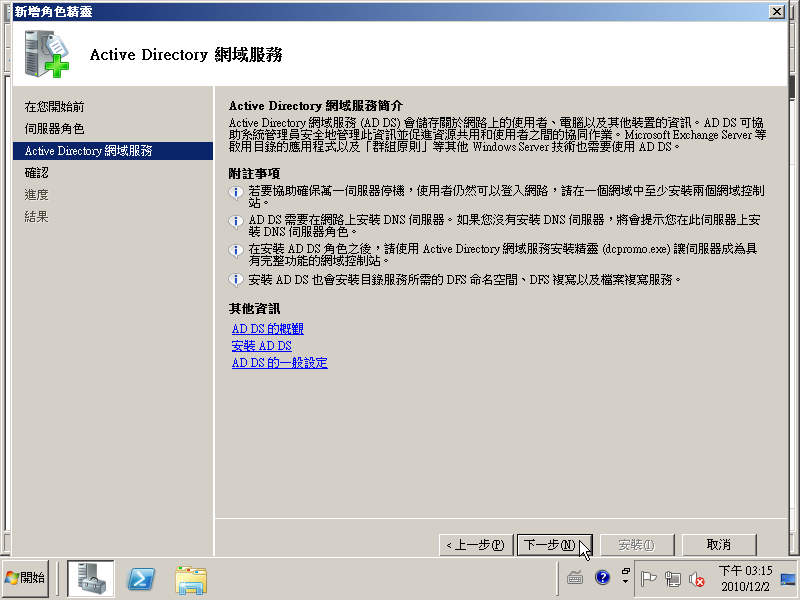Screen dimensions: 800x600
Task: Click the 取消 button
Action: pyautogui.click(x=719, y=545)
